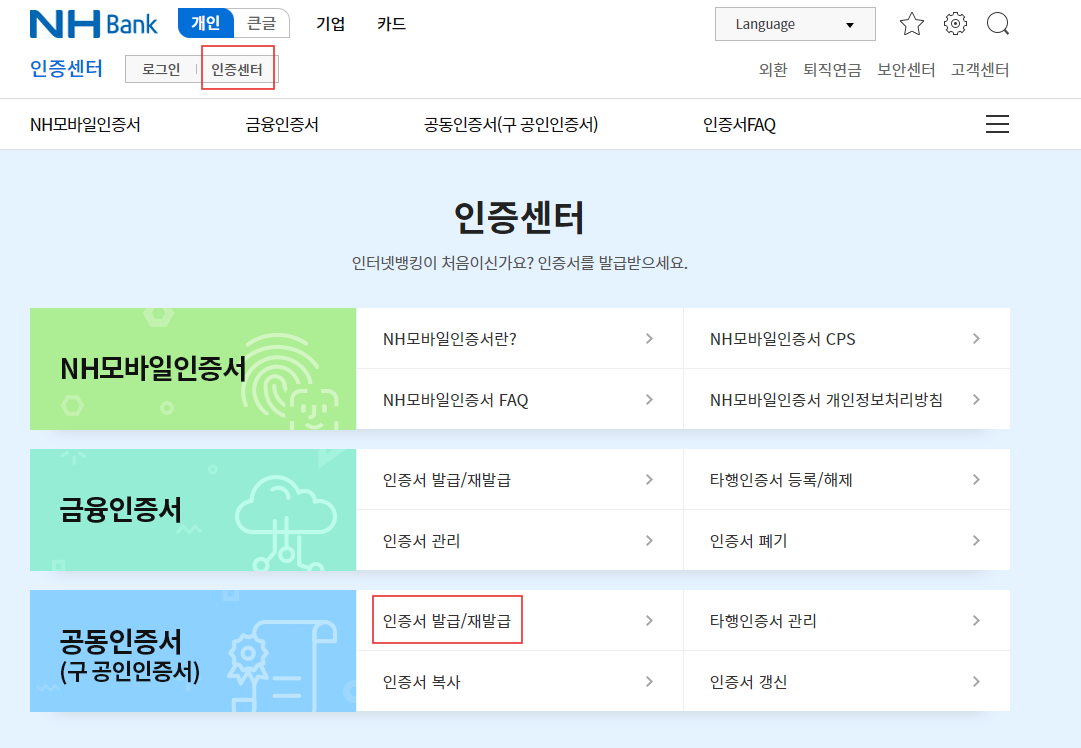The image size is (1081, 748).
Task: Open 공동인증서(구 공인인증서) navigation tab
Action: tap(511, 125)
